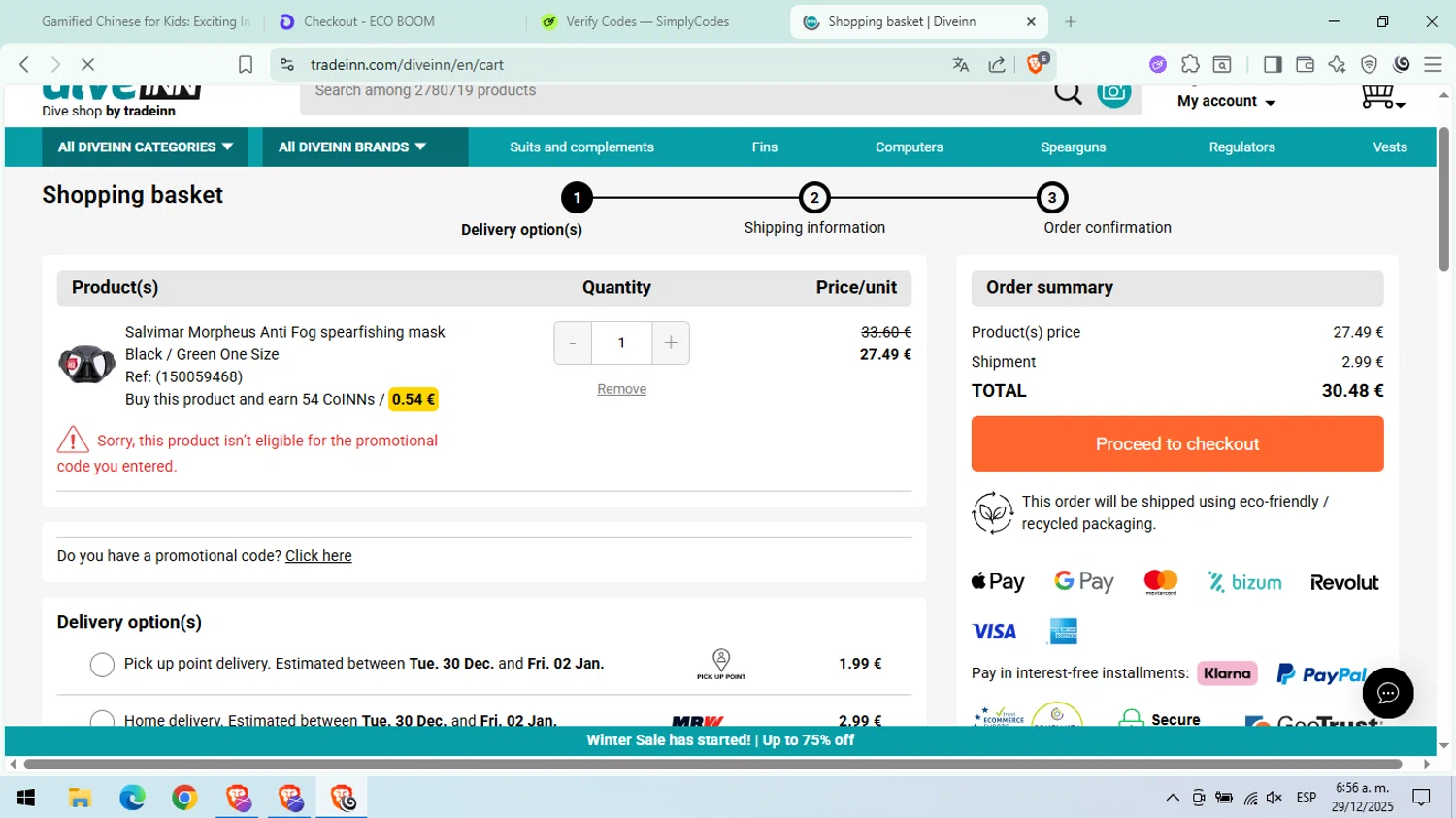Click the quantity input field
Viewport: 1456px width, 818px height.
click(621, 344)
